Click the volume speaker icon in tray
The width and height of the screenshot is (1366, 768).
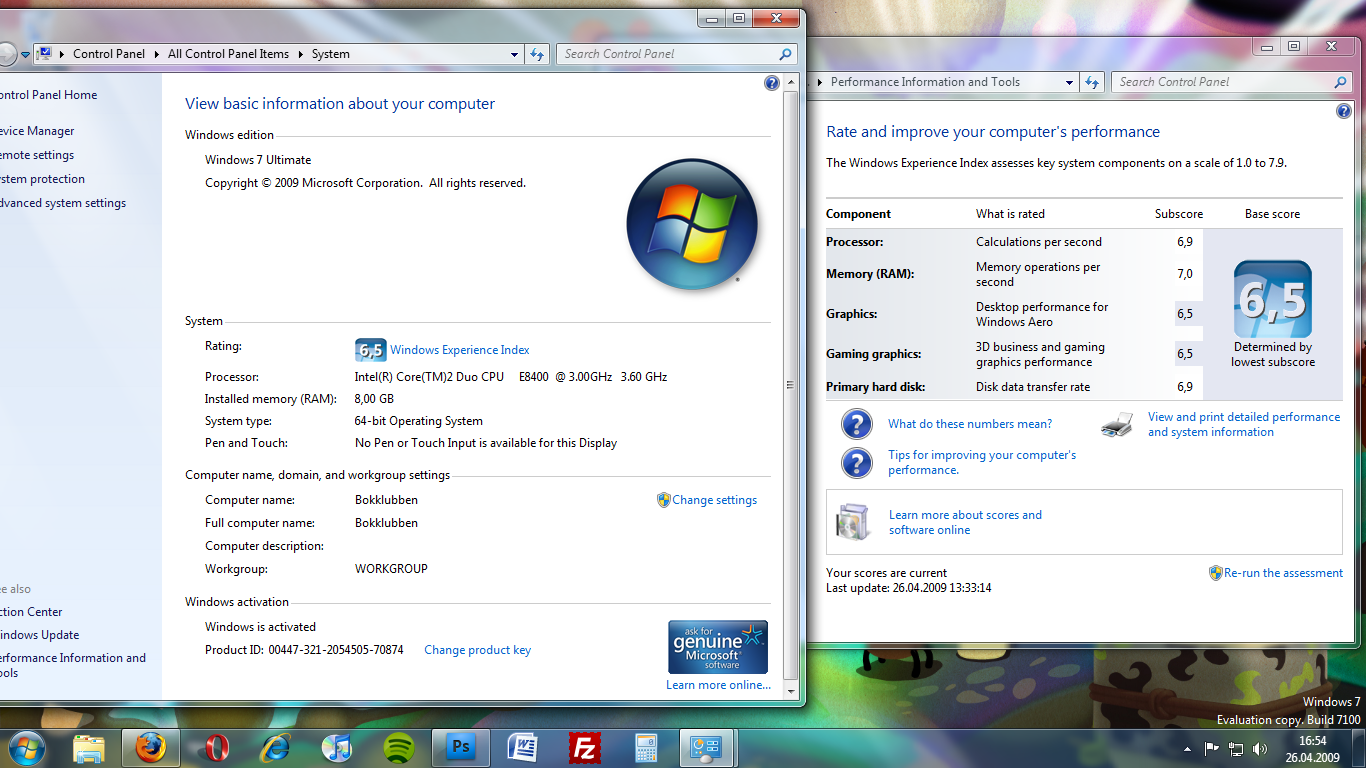pos(1260,748)
